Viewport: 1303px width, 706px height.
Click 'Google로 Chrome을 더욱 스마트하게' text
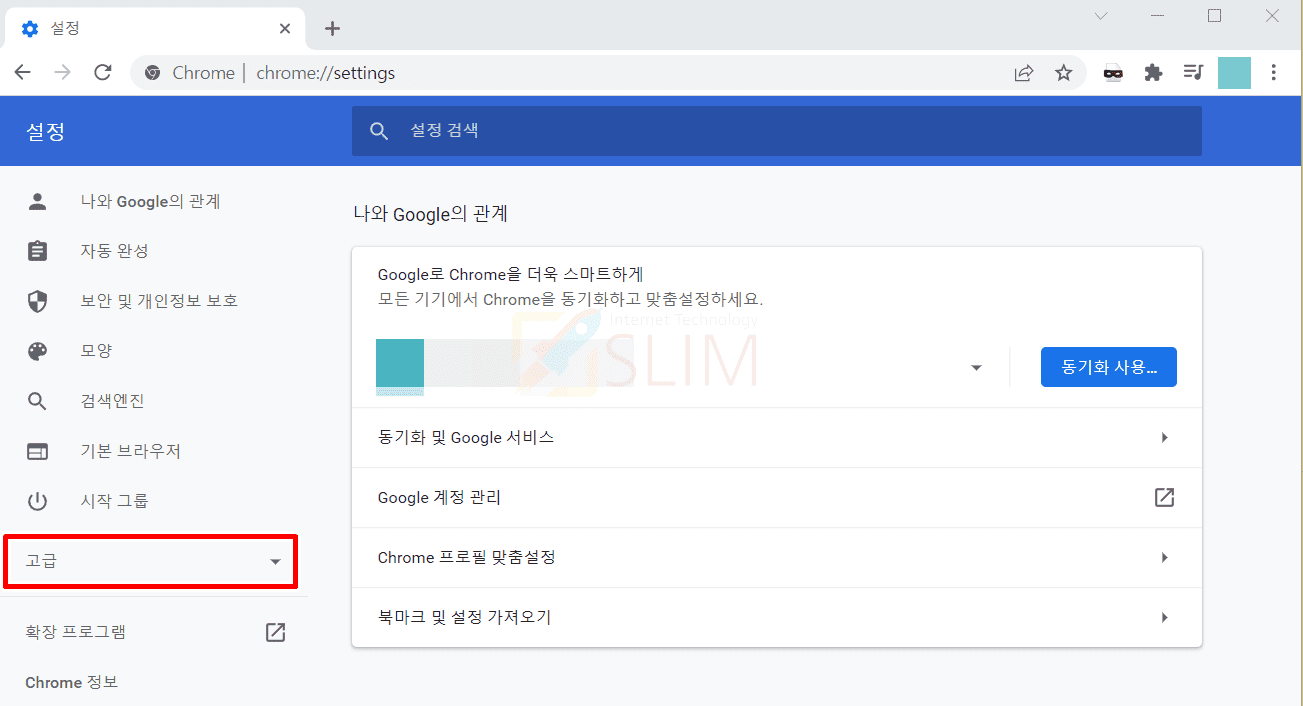(510, 274)
